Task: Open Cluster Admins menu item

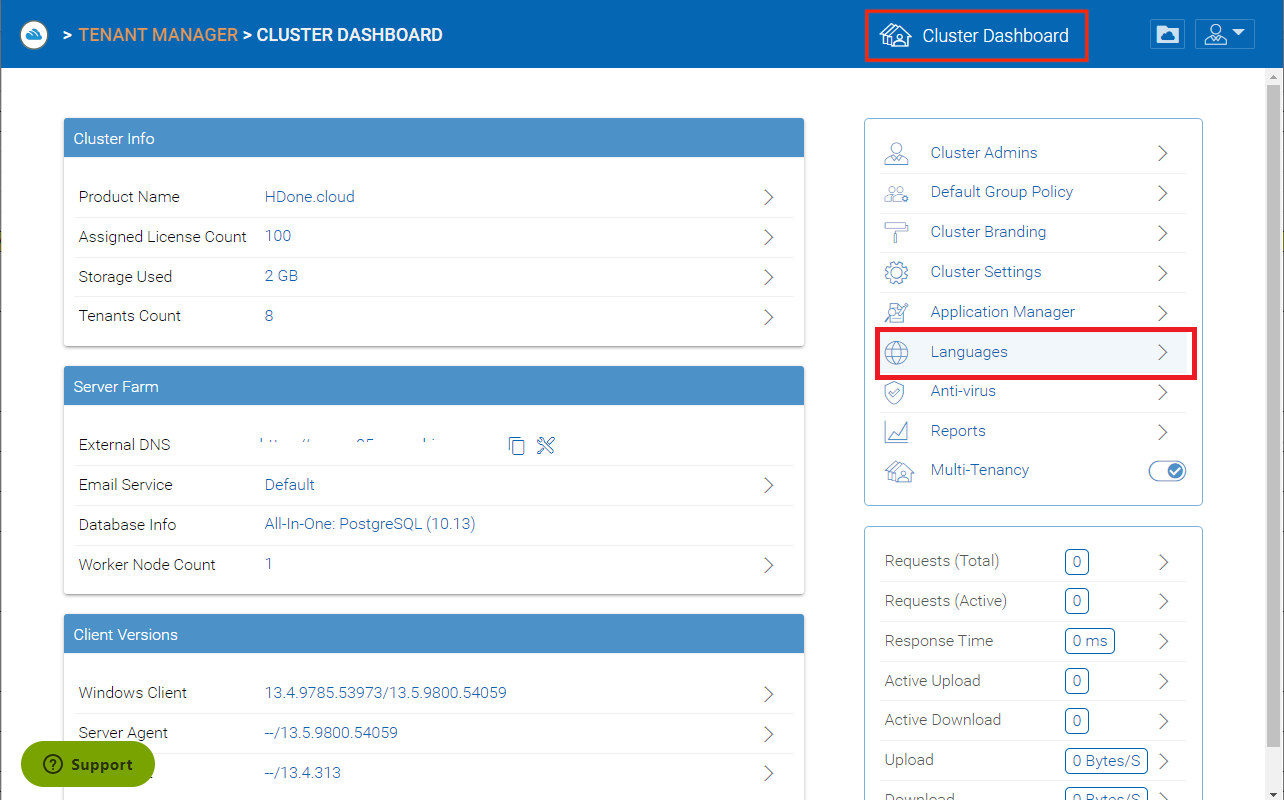Action: [x=1034, y=153]
